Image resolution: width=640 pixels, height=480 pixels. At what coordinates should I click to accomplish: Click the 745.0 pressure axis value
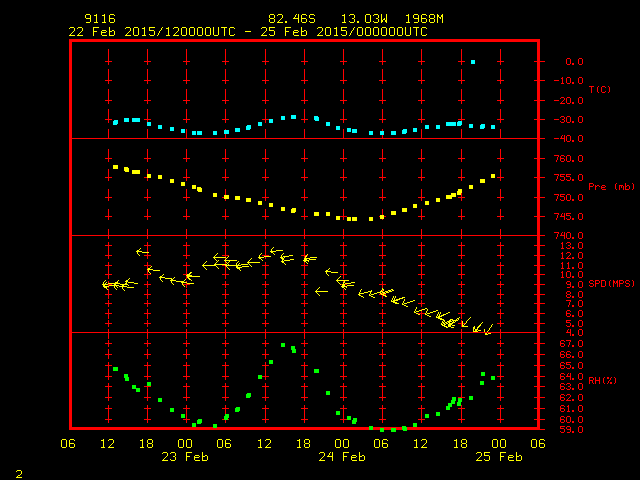569,216
